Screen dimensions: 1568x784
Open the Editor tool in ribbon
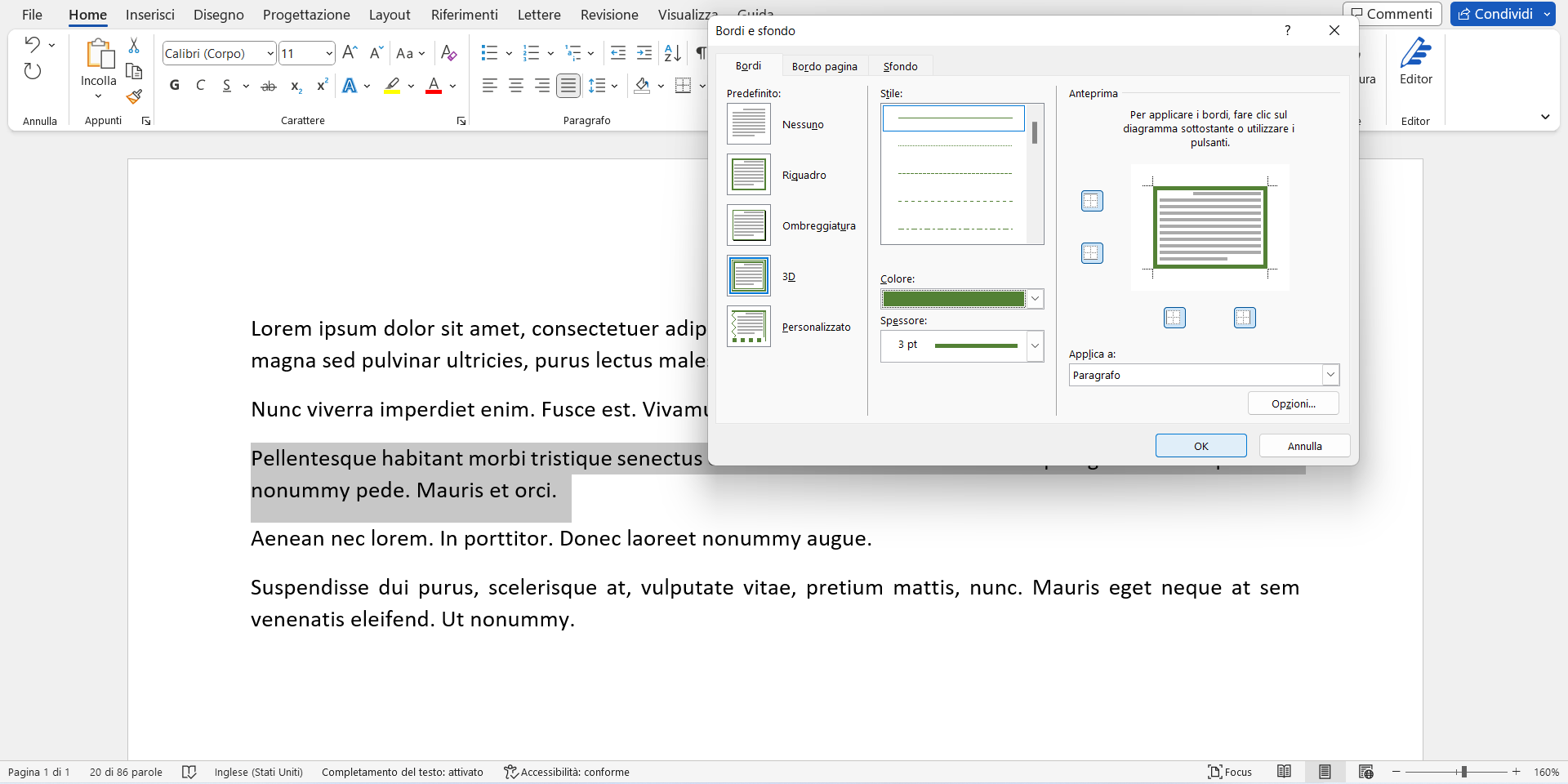pyautogui.click(x=1415, y=62)
